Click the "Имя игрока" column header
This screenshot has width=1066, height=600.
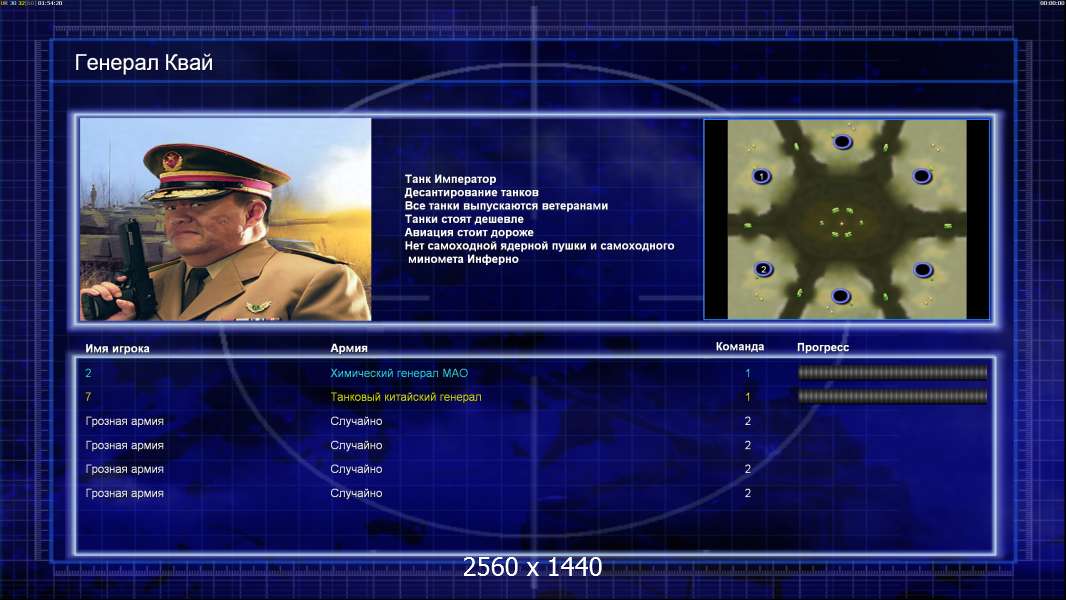[x=117, y=349]
